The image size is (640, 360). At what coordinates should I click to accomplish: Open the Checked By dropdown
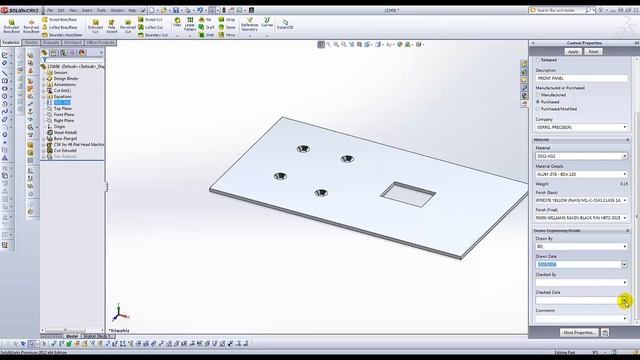624,282
